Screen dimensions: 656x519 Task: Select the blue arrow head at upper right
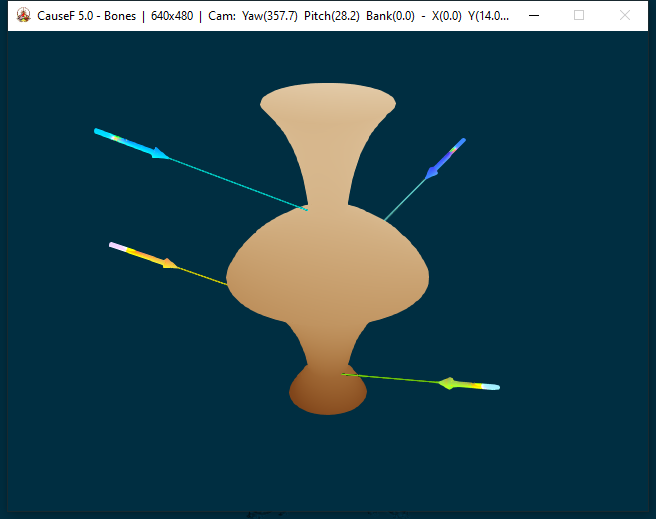pos(433,172)
